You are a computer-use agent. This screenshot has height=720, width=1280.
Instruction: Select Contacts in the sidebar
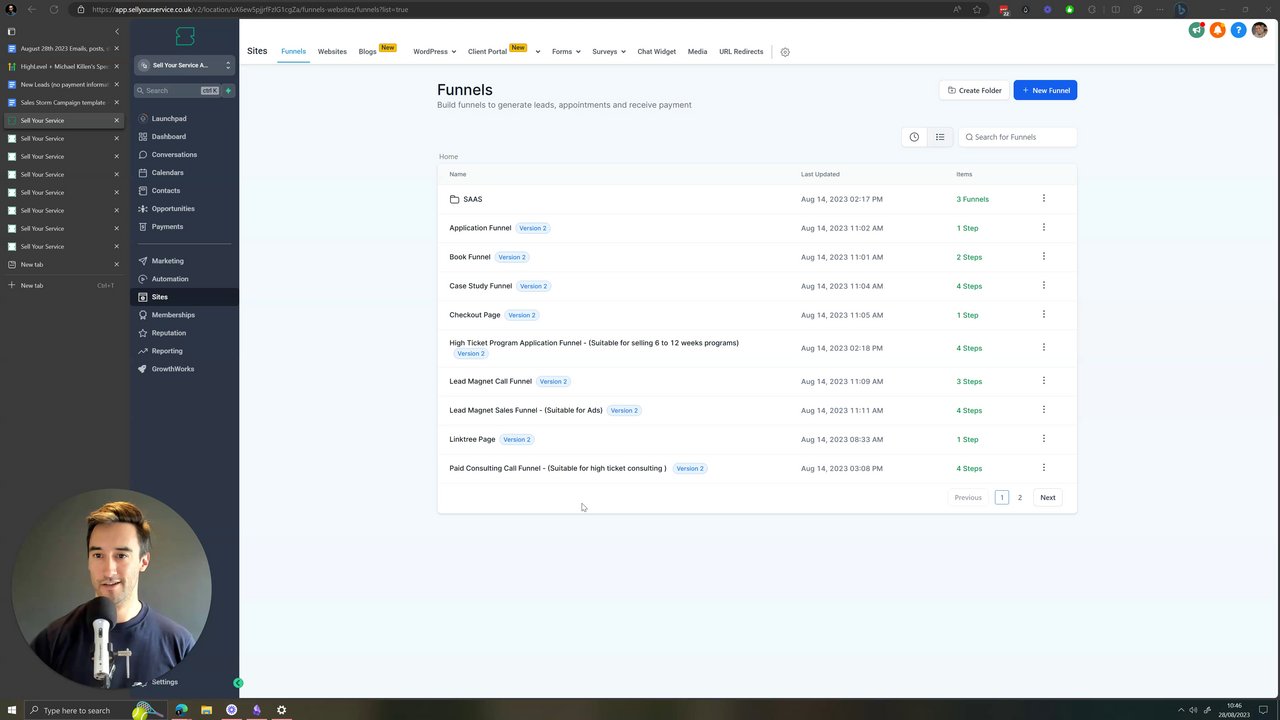[166, 190]
